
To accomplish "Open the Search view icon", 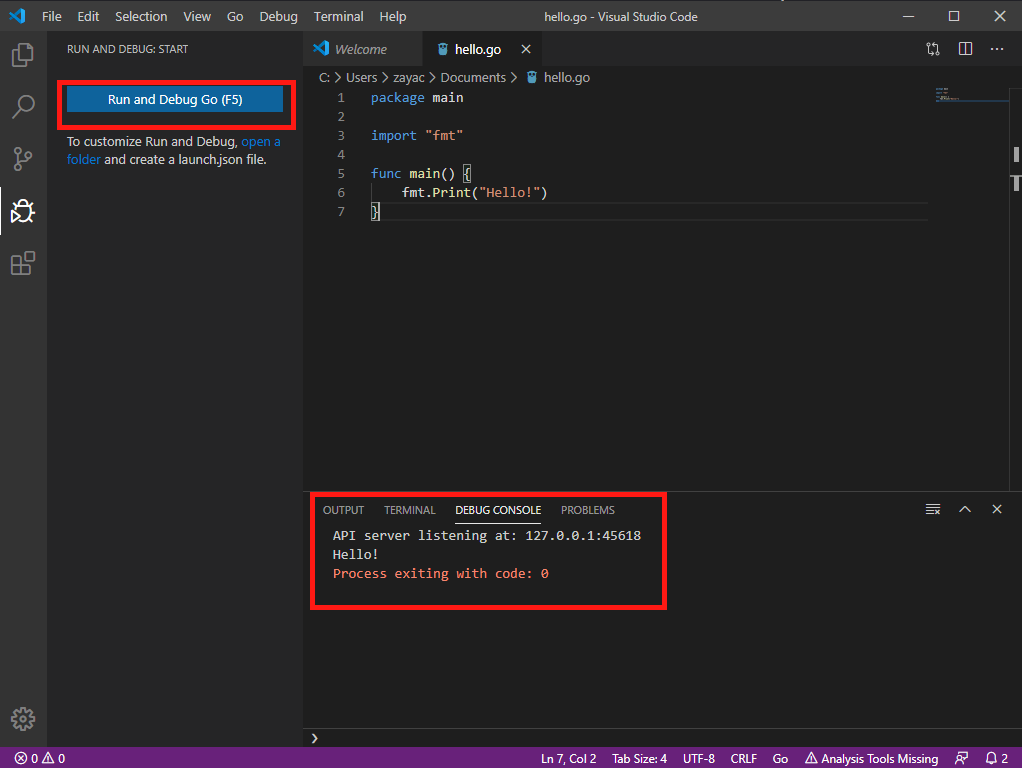I will [x=23, y=106].
